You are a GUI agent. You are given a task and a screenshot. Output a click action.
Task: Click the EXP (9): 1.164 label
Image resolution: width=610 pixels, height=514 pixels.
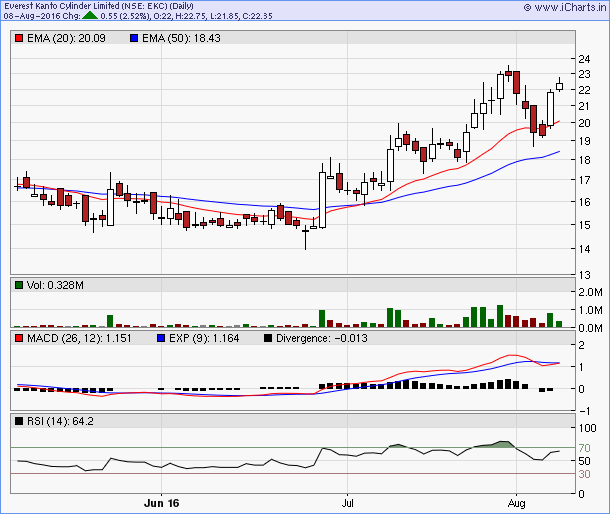pyautogui.click(x=204, y=338)
